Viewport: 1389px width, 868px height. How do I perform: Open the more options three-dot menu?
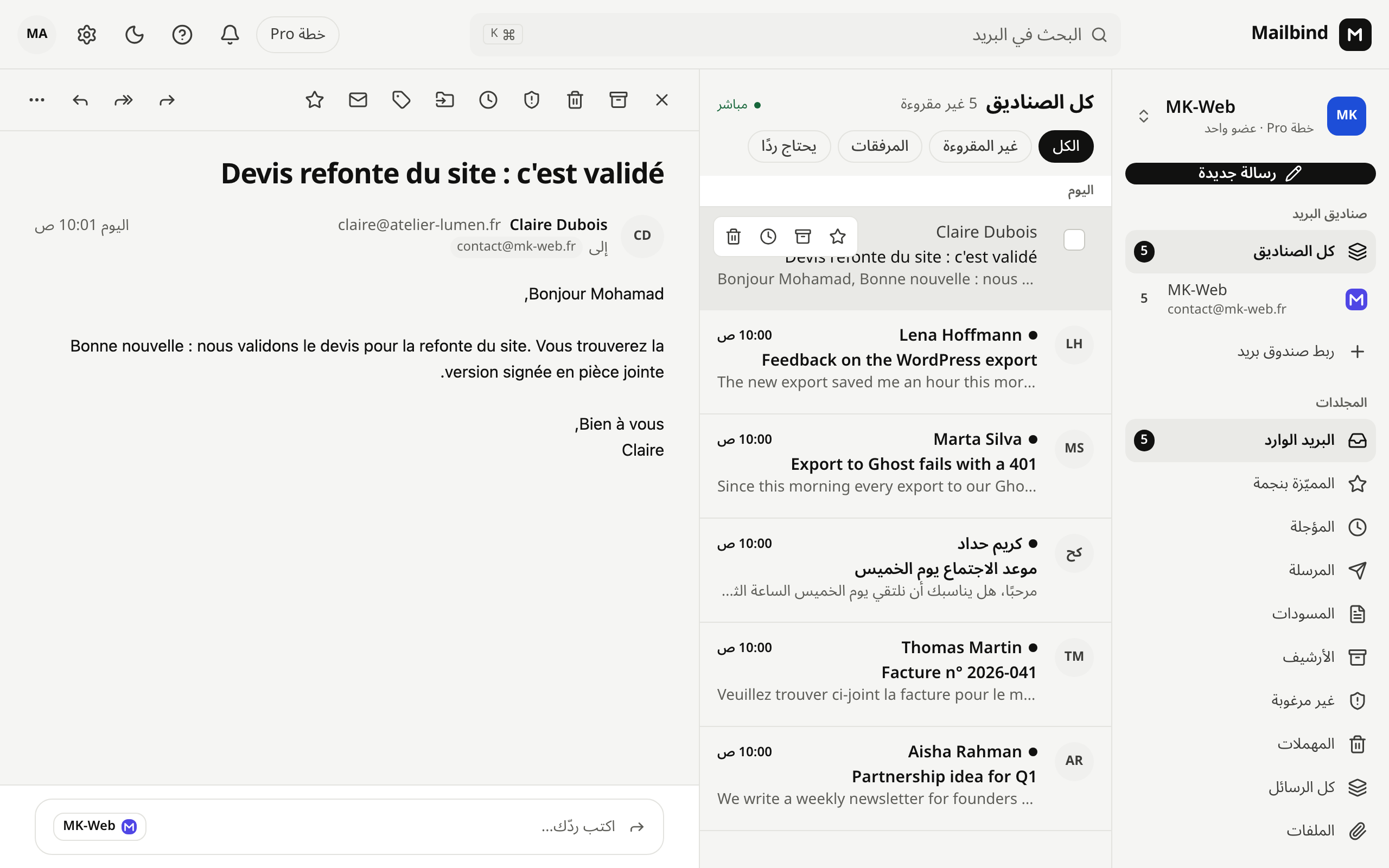coord(37,100)
